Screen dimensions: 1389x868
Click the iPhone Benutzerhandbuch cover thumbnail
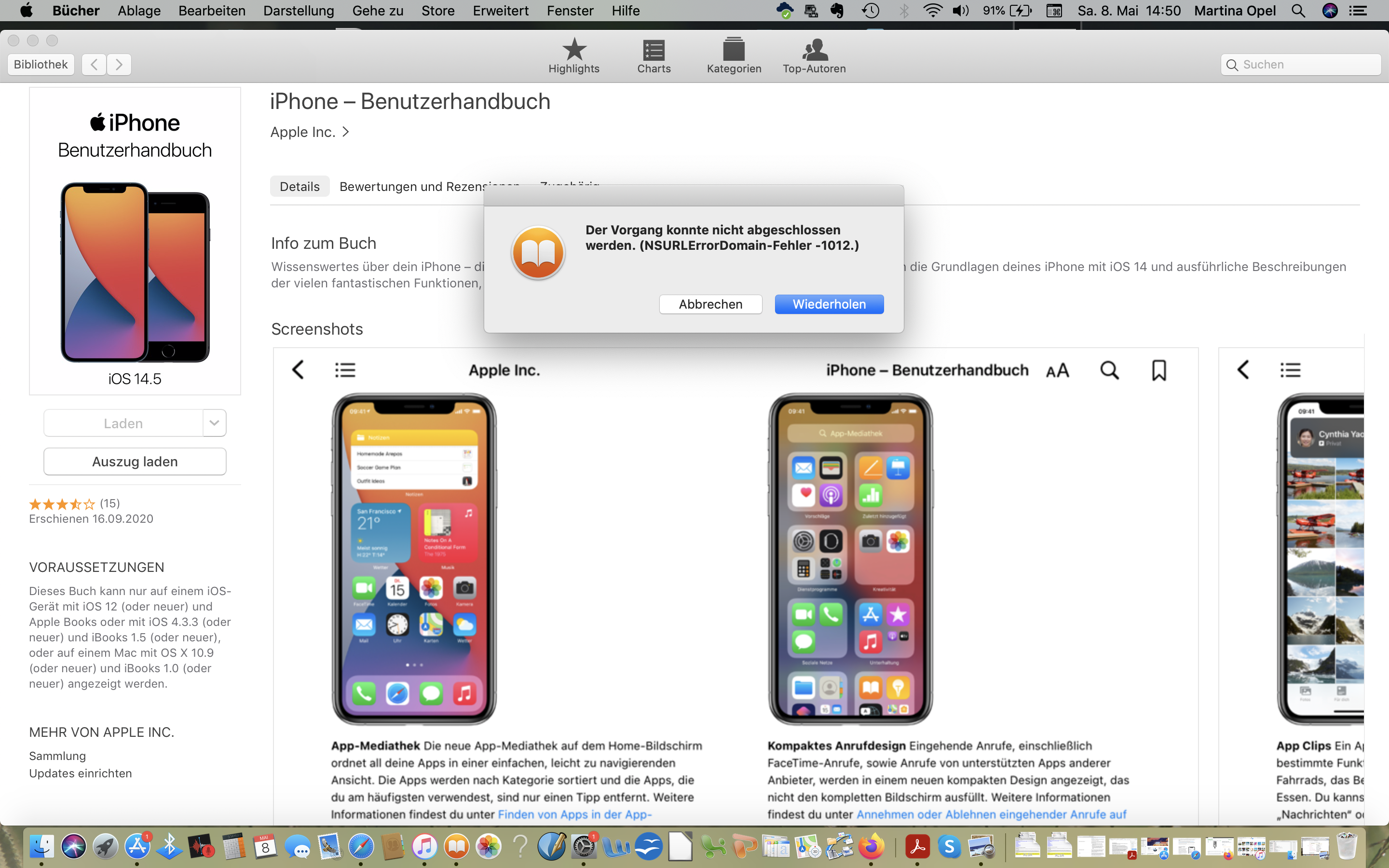[x=135, y=241]
